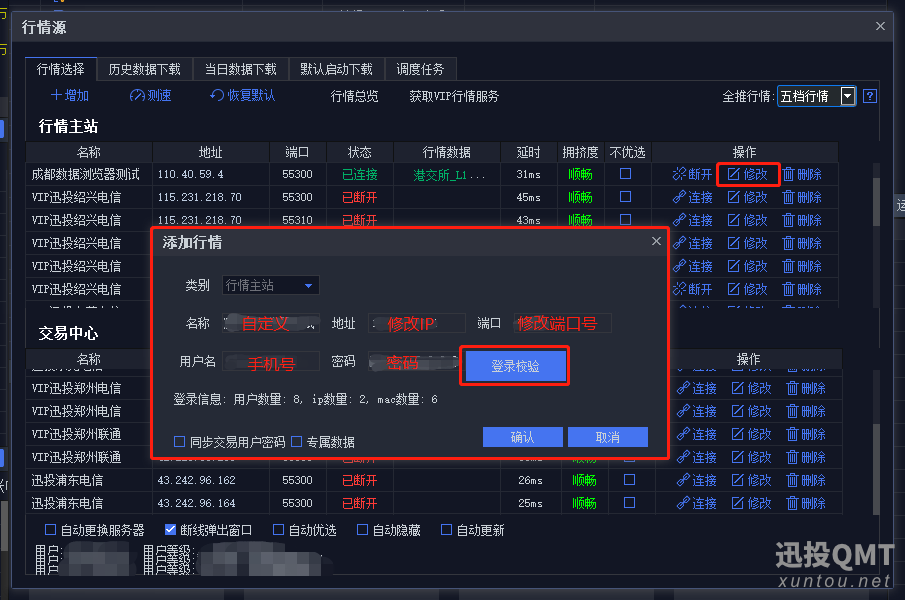Switch to 默认启动下载 tab
Screen dimensions: 905x600
(336, 69)
